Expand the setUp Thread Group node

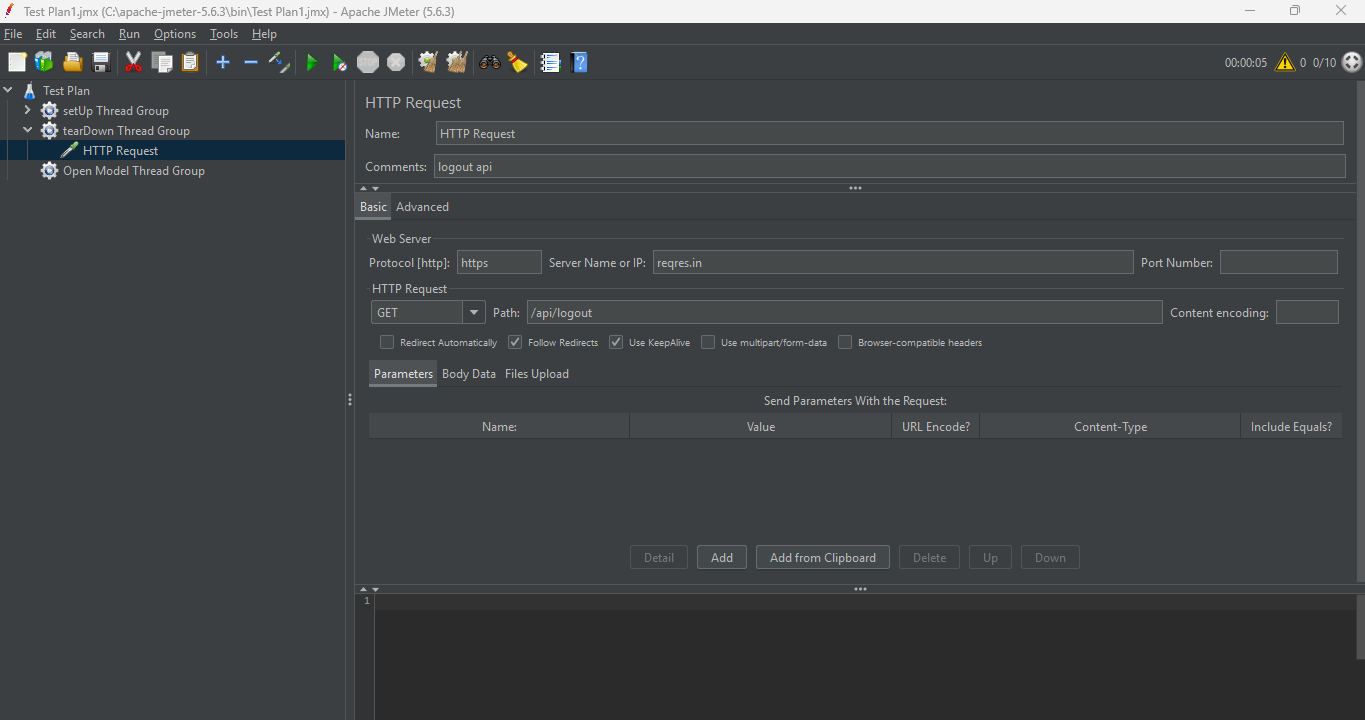[x=28, y=110]
